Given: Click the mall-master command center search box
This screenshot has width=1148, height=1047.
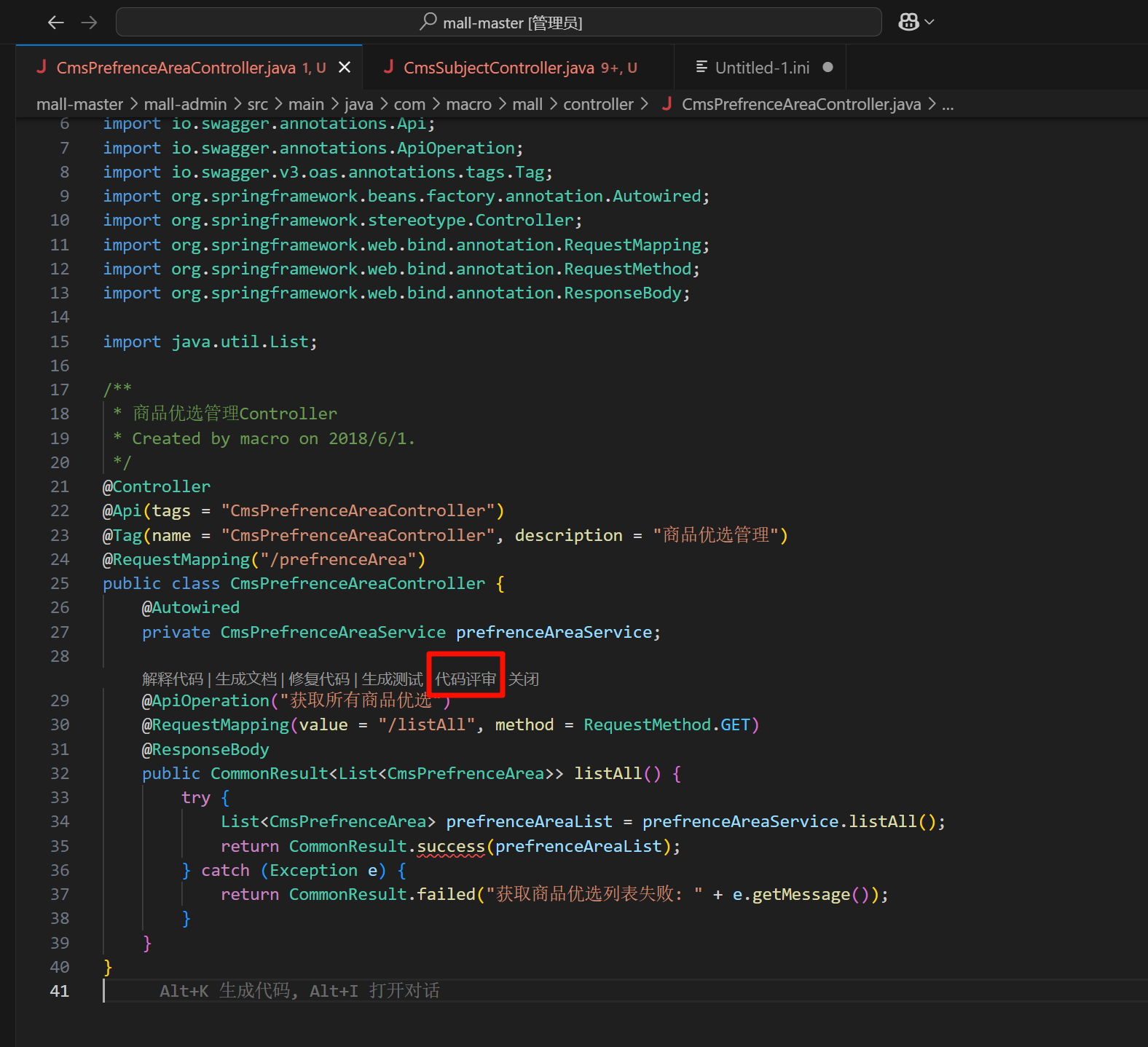Looking at the screenshot, I should (x=499, y=23).
